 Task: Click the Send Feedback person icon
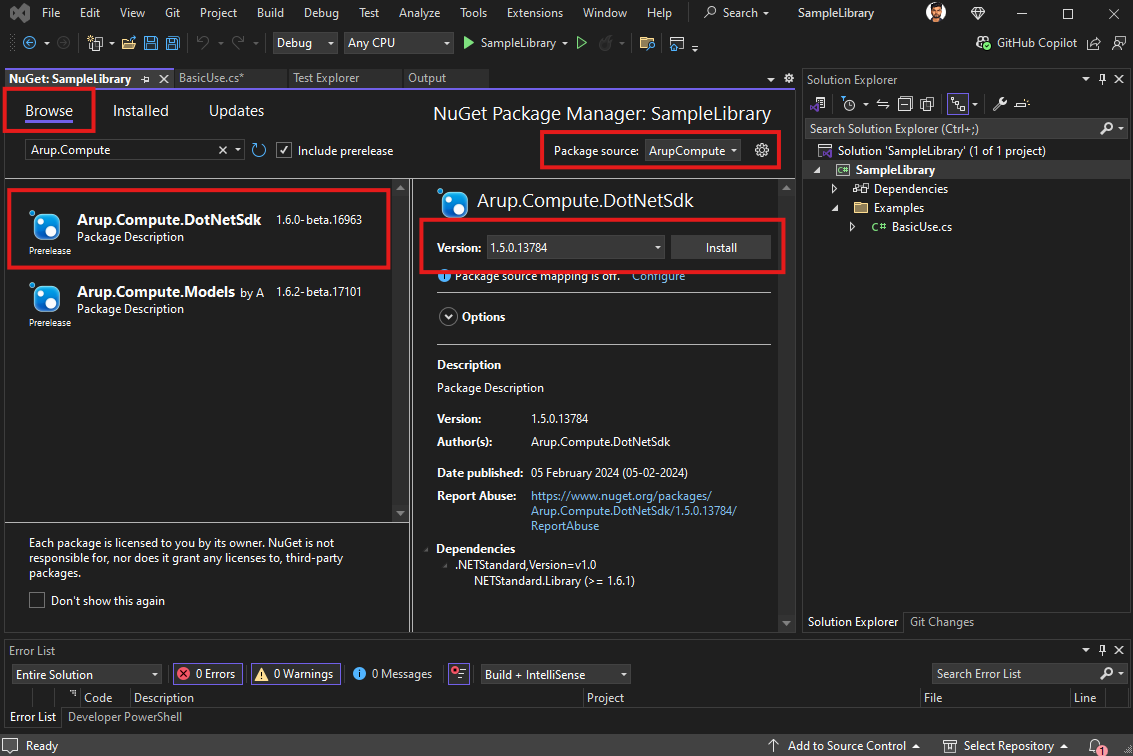click(x=1119, y=43)
